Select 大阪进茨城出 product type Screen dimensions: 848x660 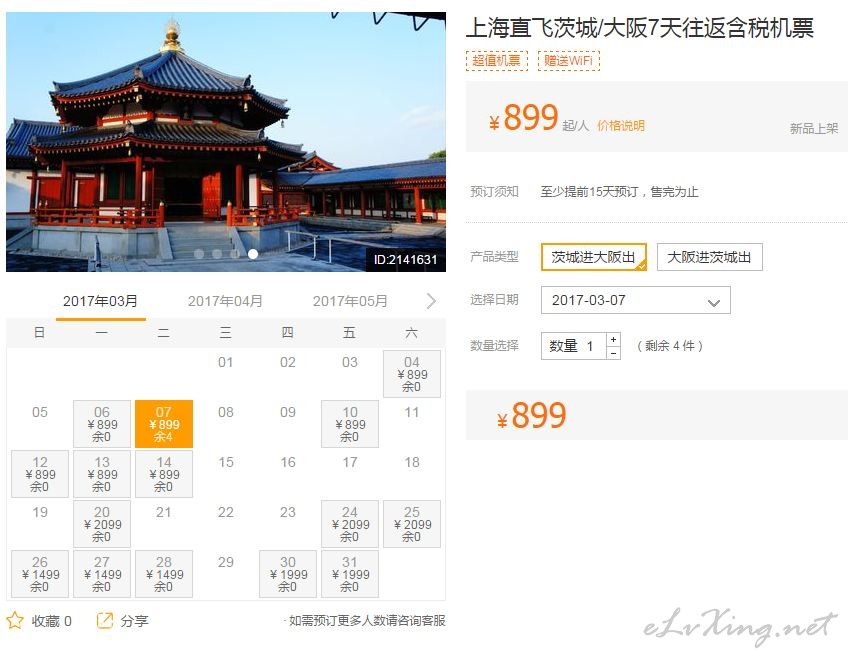point(710,257)
